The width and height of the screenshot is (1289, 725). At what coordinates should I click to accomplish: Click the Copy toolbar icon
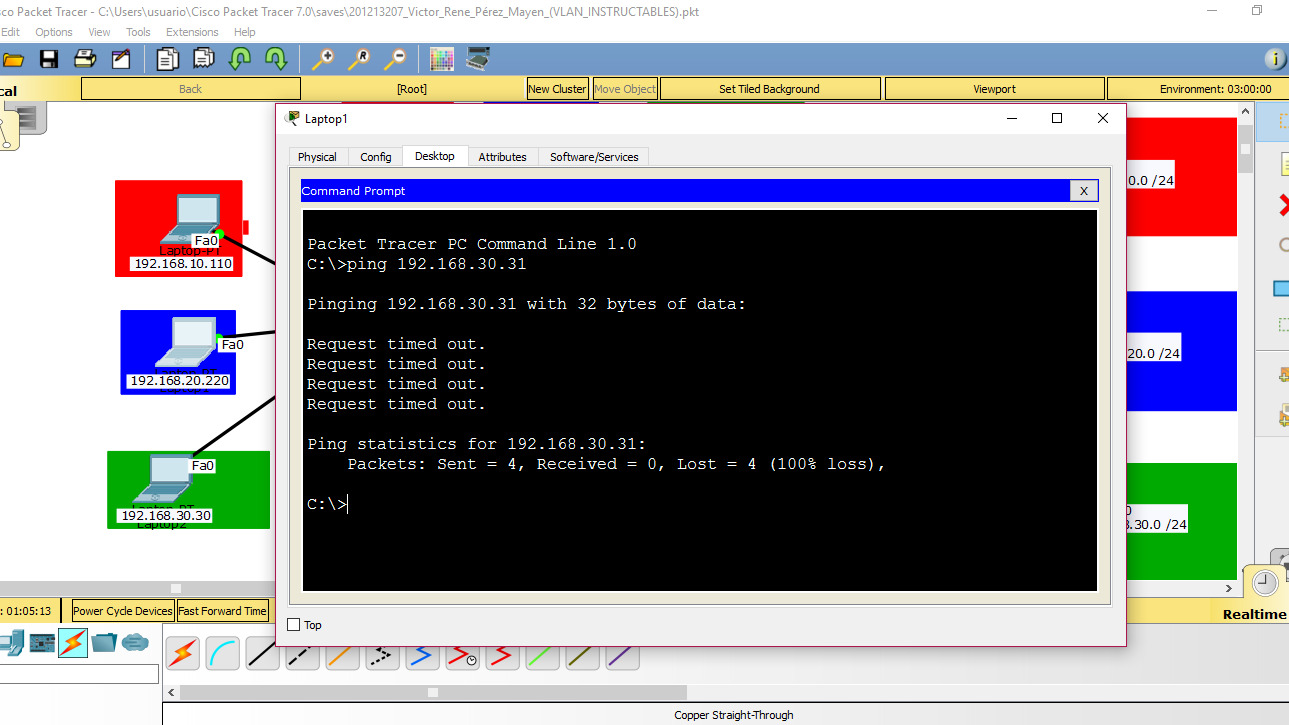pos(166,58)
